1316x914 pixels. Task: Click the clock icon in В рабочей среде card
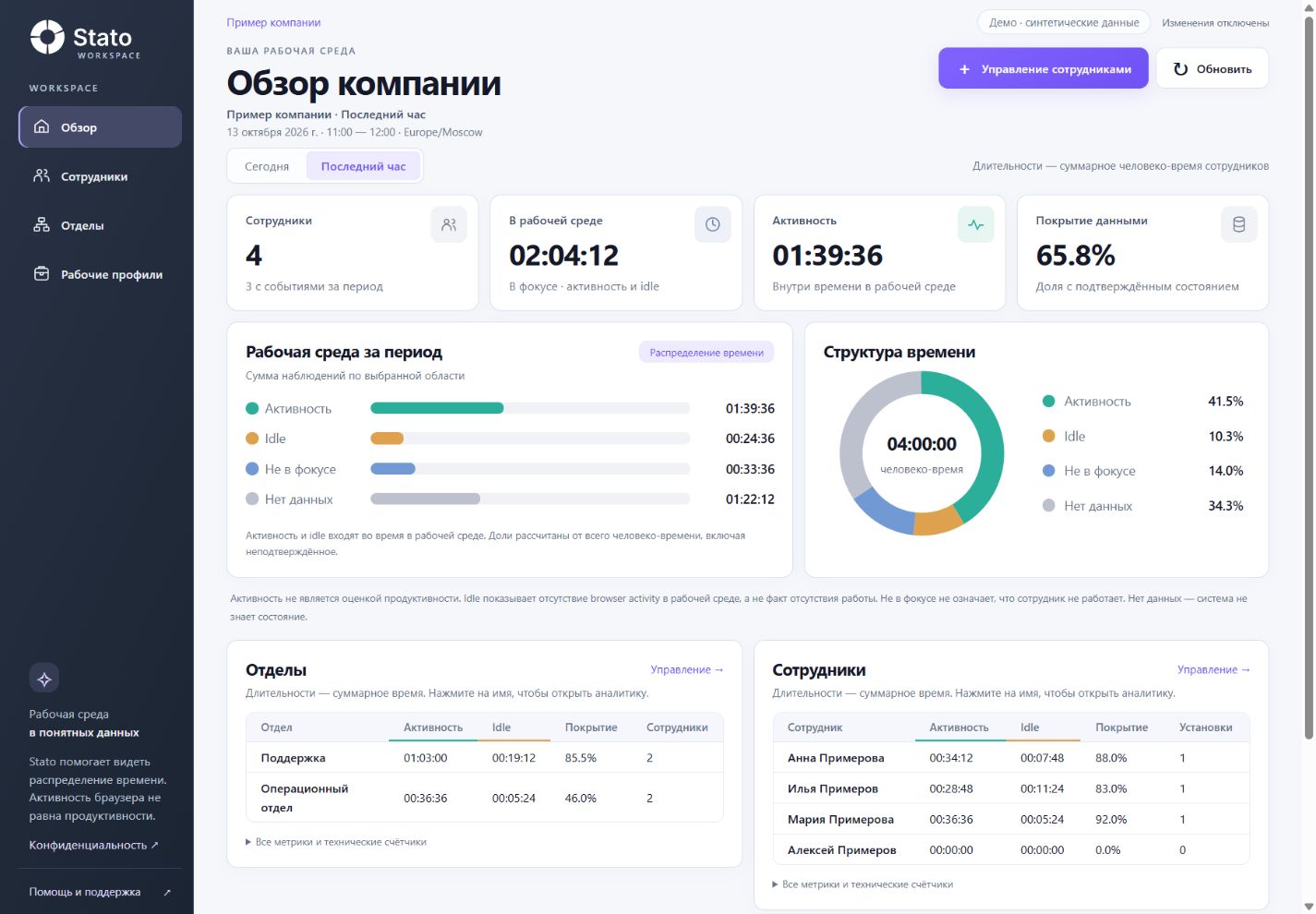tap(712, 224)
